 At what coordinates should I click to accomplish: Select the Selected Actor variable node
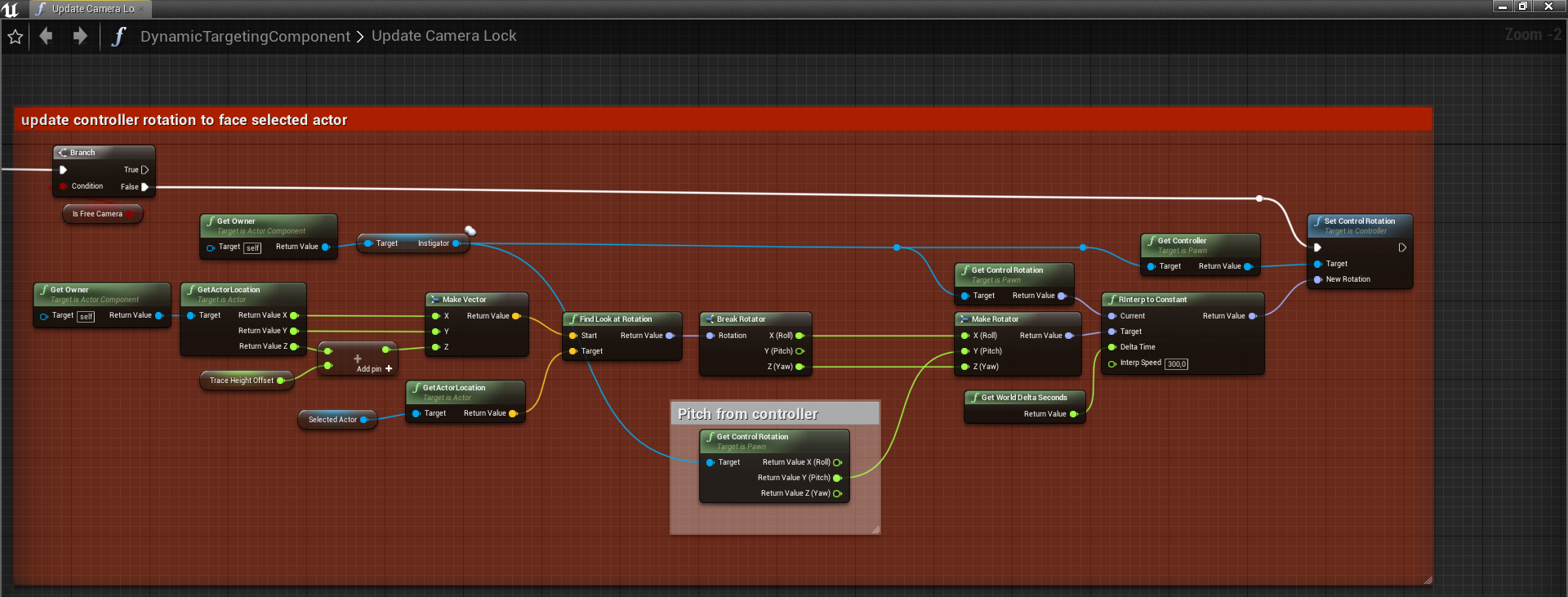point(333,420)
